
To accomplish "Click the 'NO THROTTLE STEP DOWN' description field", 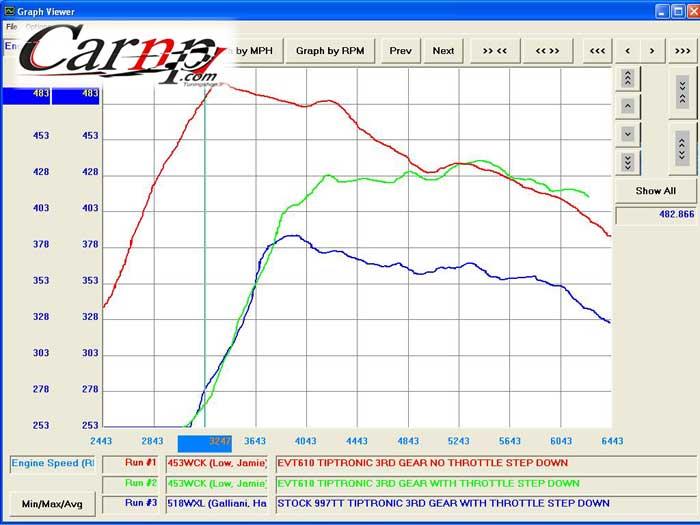I will [x=486, y=463].
